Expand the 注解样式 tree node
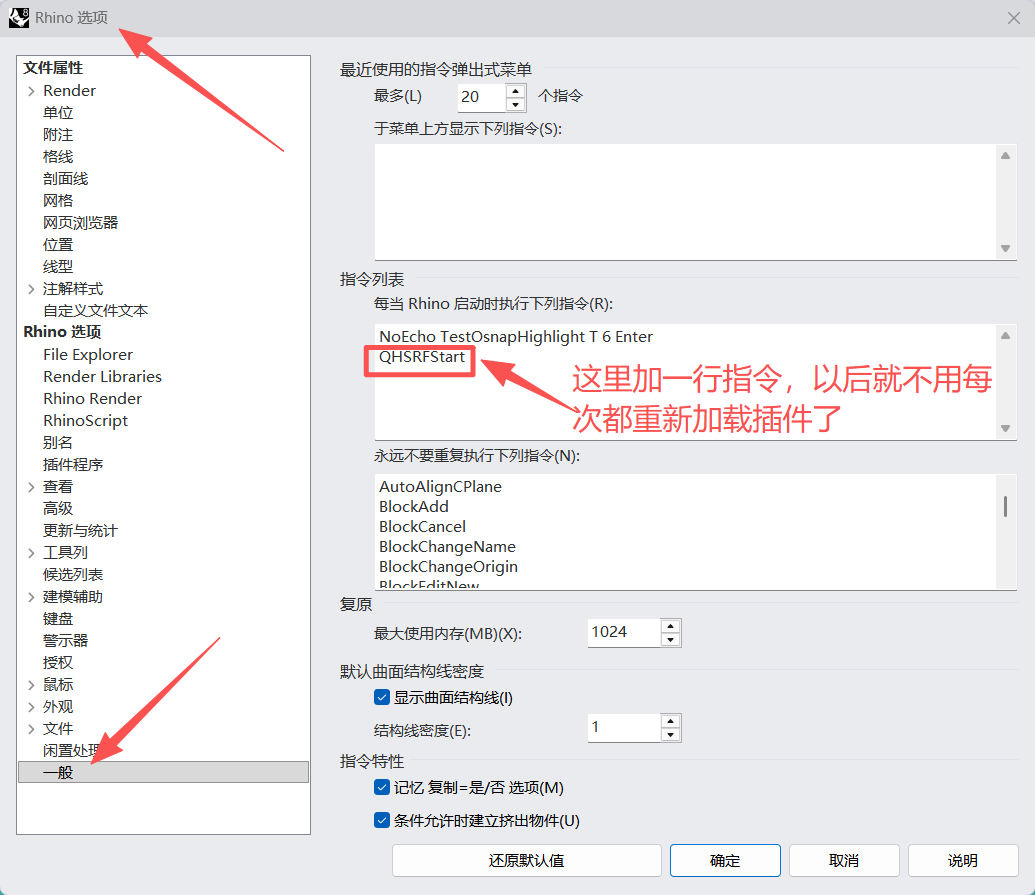 coord(31,289)
